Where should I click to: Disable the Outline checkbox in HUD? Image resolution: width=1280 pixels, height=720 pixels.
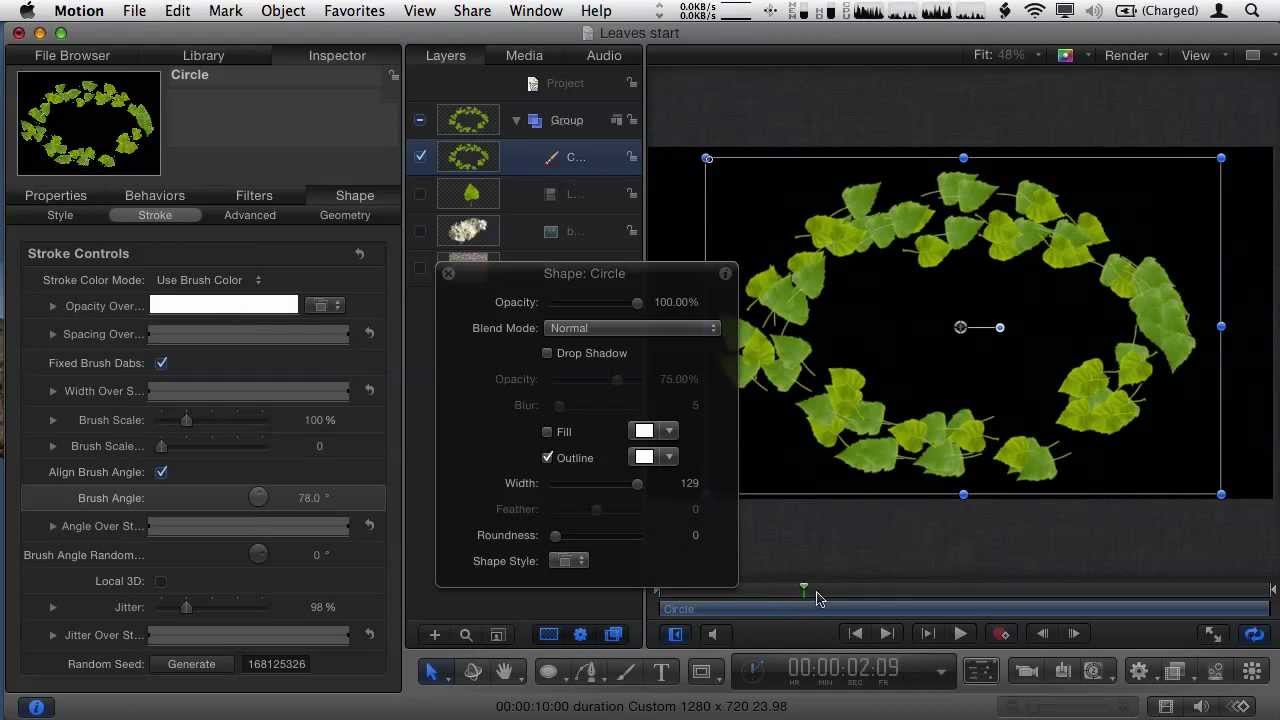[x=547, y=457]
